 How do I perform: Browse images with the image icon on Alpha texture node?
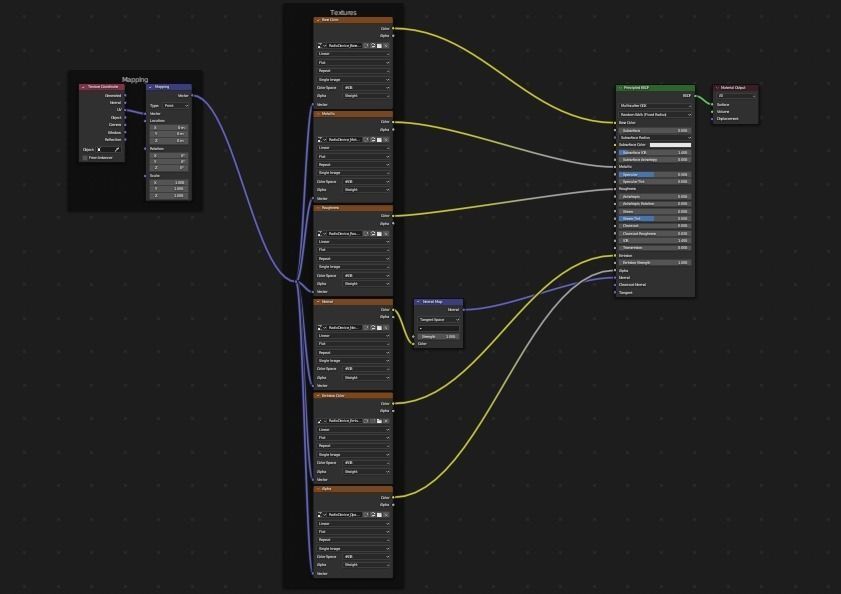click(x=321, y=515)
